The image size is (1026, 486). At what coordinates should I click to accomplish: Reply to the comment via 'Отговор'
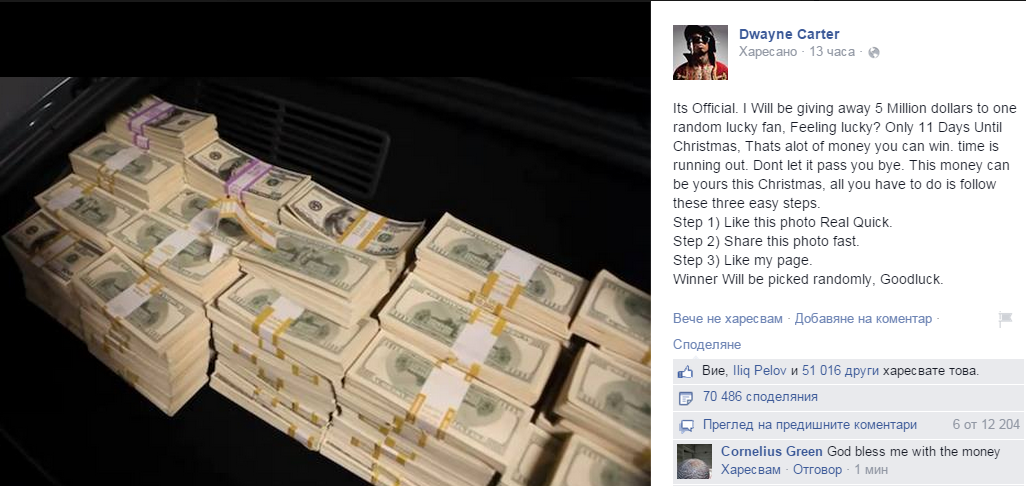pos(817,470)
